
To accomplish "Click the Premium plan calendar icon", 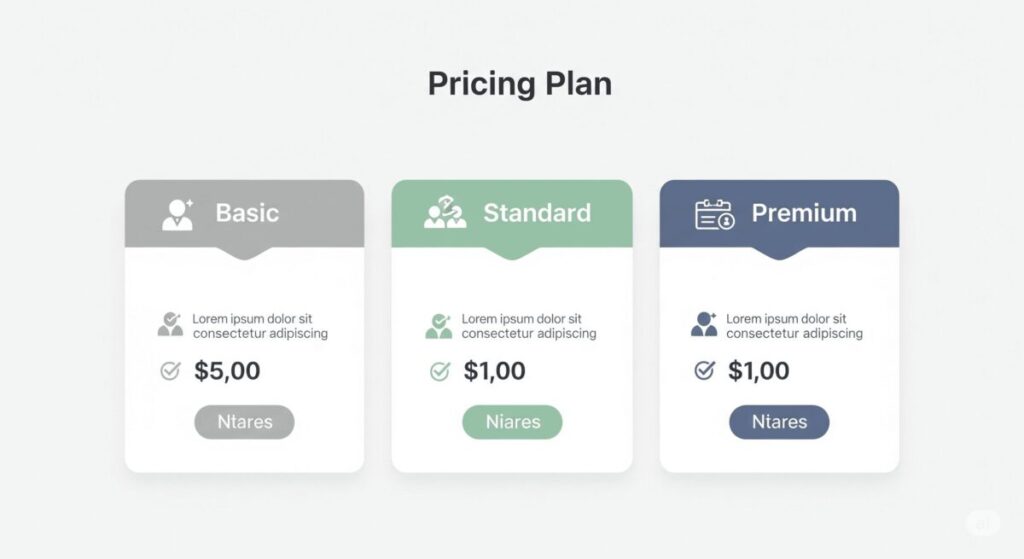I will (714, 215).
